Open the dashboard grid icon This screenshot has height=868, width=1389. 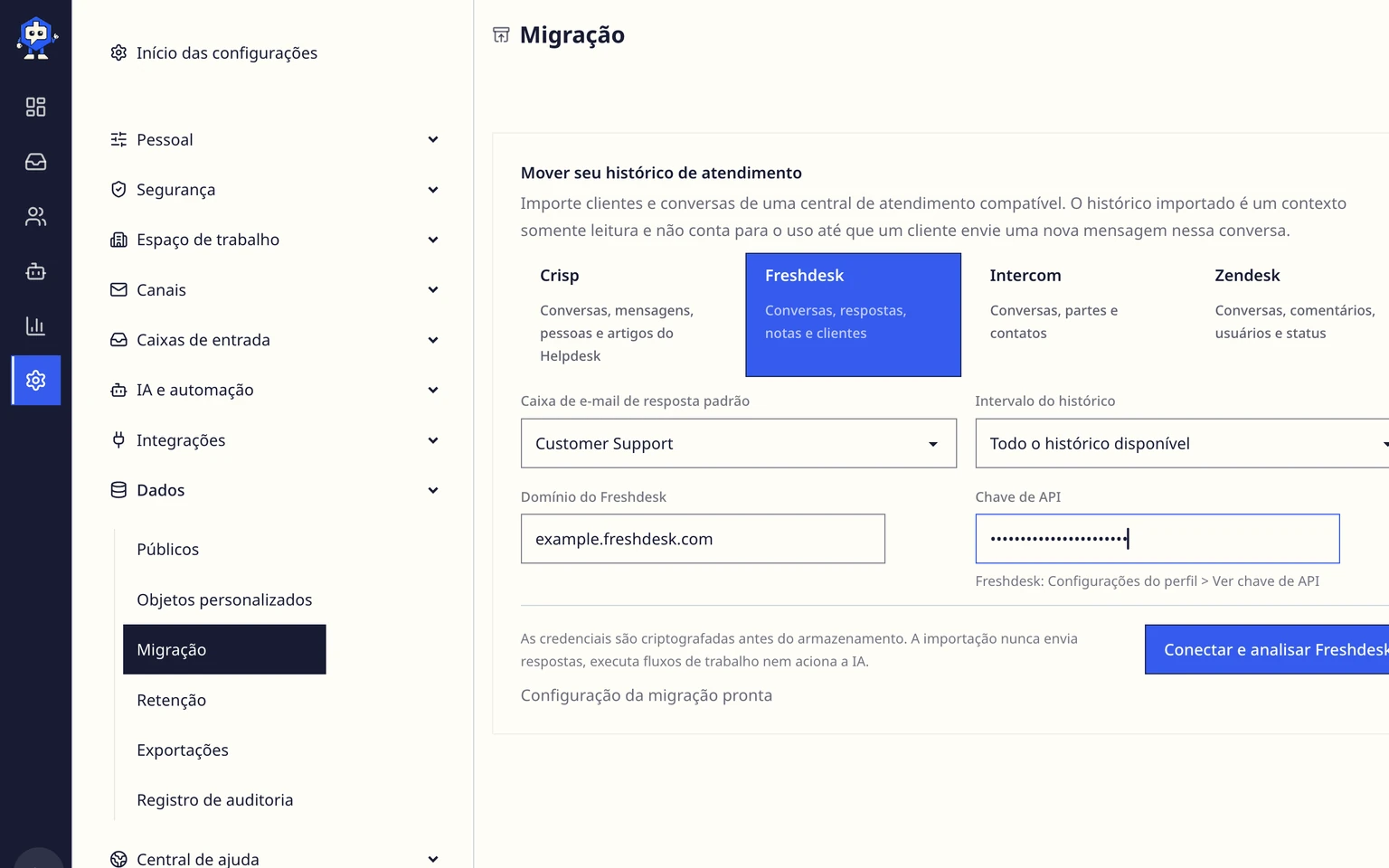(x=36, y=107)
